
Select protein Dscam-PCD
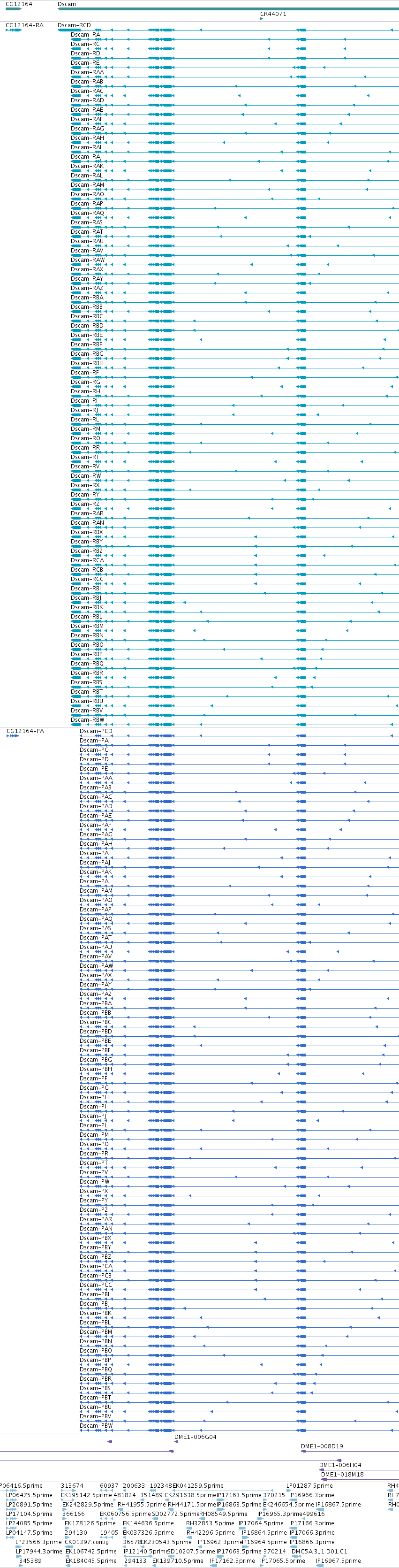[x=96, y=731]
